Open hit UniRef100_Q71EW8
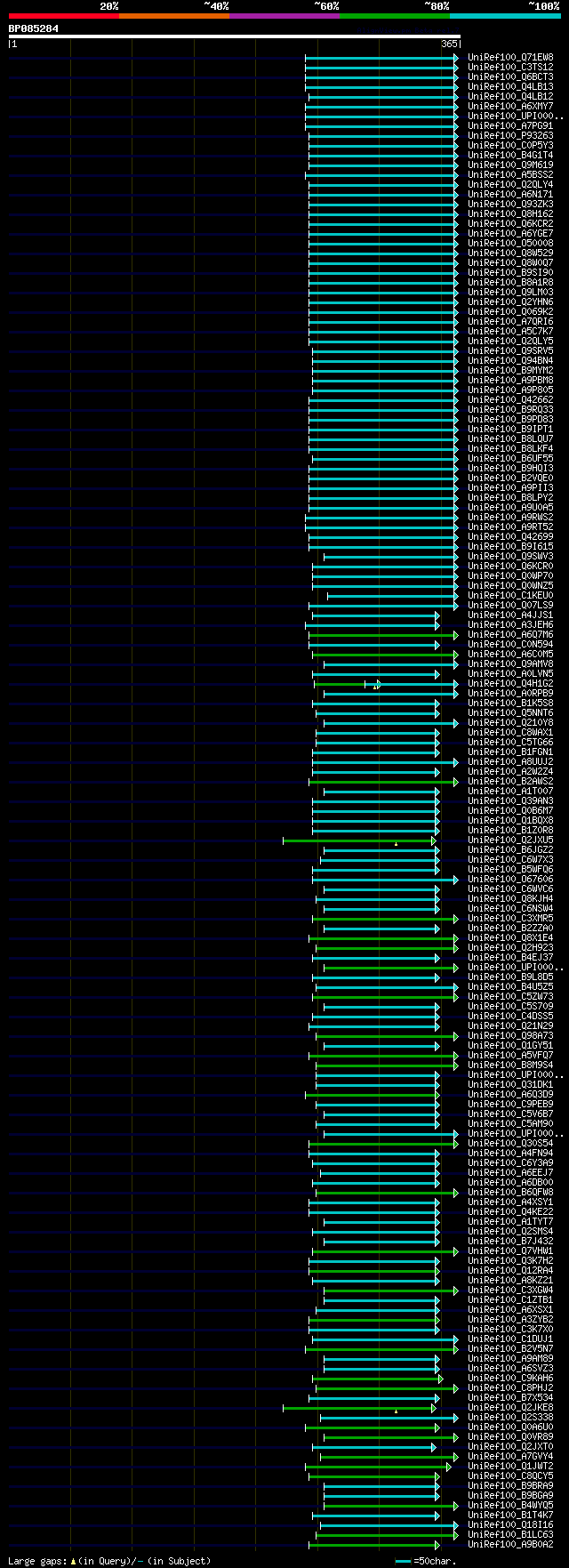Screen dimensions: 569x1568 [510, 57]
